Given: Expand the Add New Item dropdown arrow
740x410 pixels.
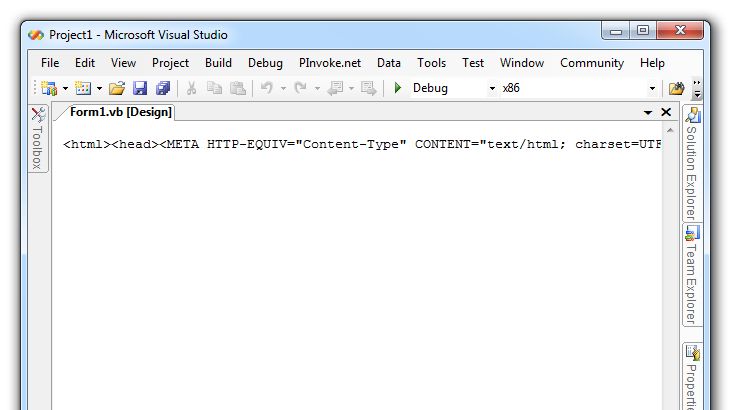Looking at the screenshot, I should pyautogui.click(x=99, y=88).
